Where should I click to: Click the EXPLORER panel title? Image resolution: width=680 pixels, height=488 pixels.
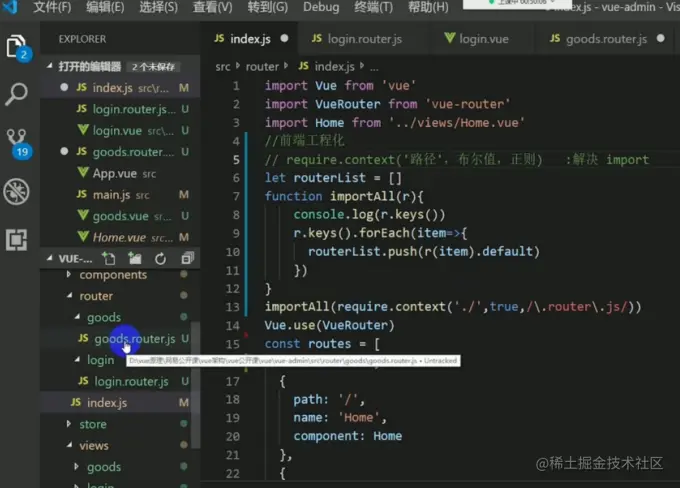click(82, 39)
